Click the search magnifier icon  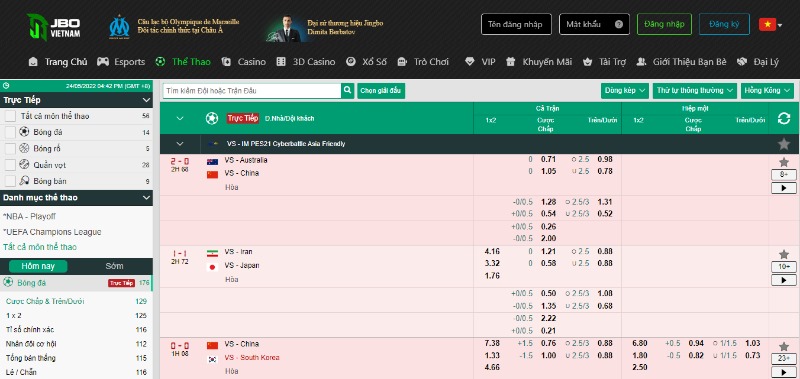[347, 91]
